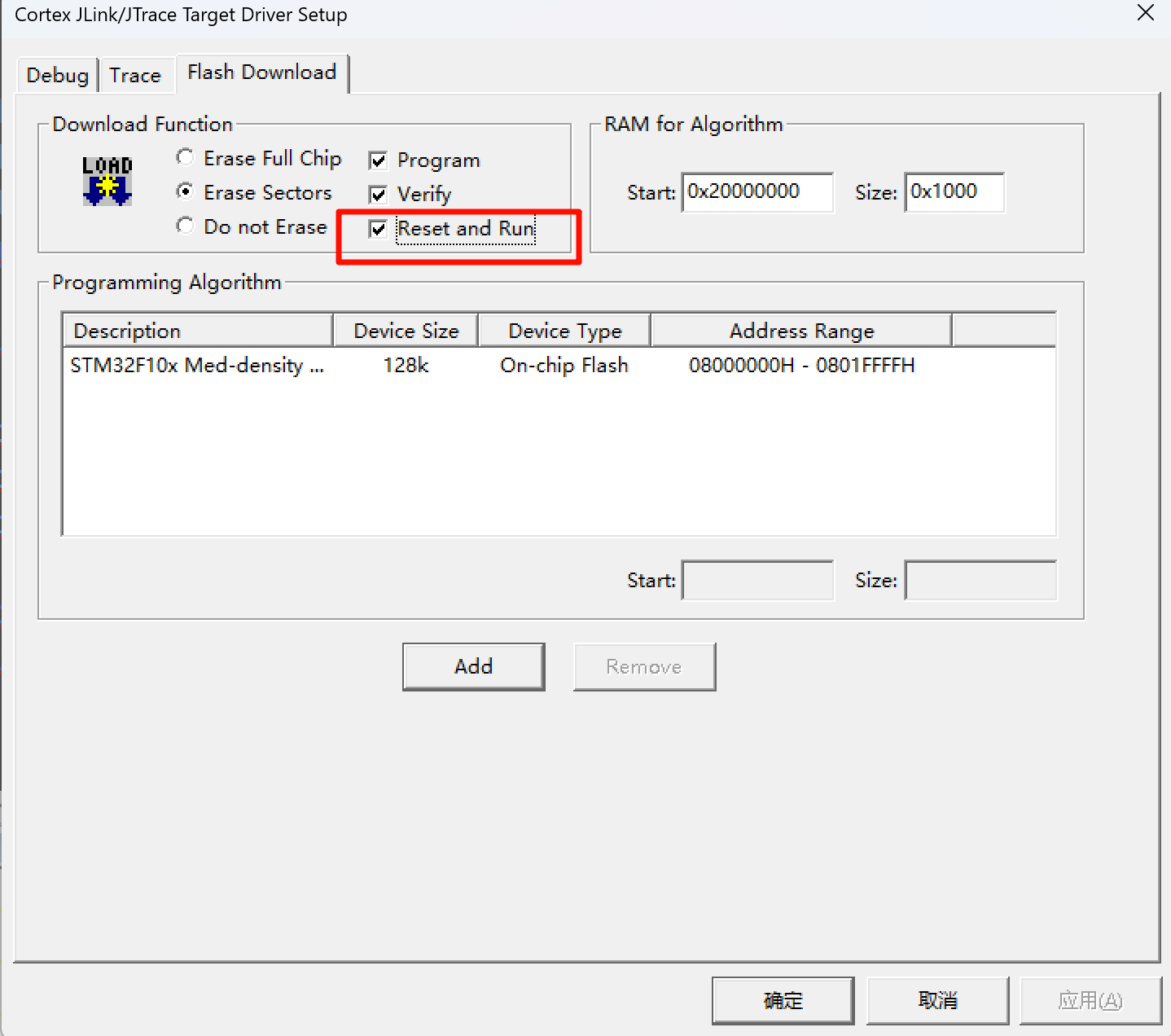
Task: Switch to the Debug tab
Action: [x=57, y=76]
